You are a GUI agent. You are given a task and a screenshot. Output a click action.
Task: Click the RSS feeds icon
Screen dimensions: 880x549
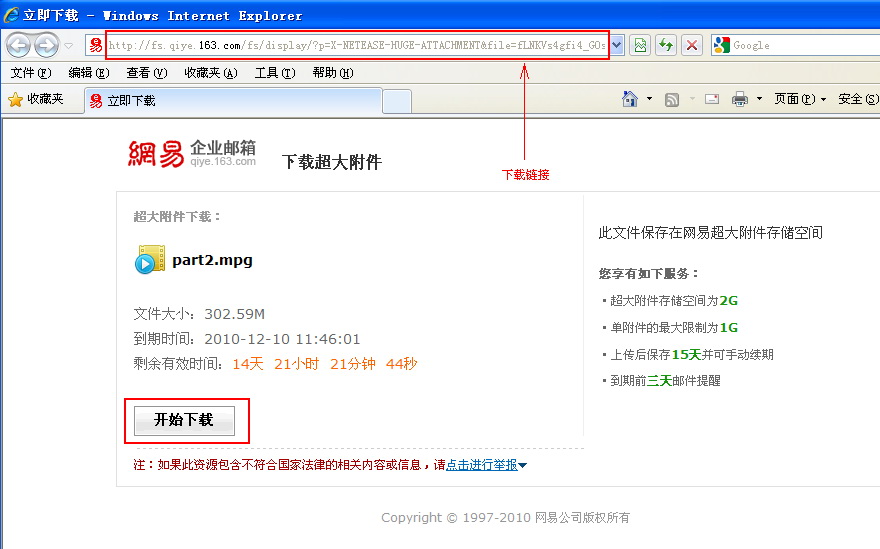tap(672, 99)
